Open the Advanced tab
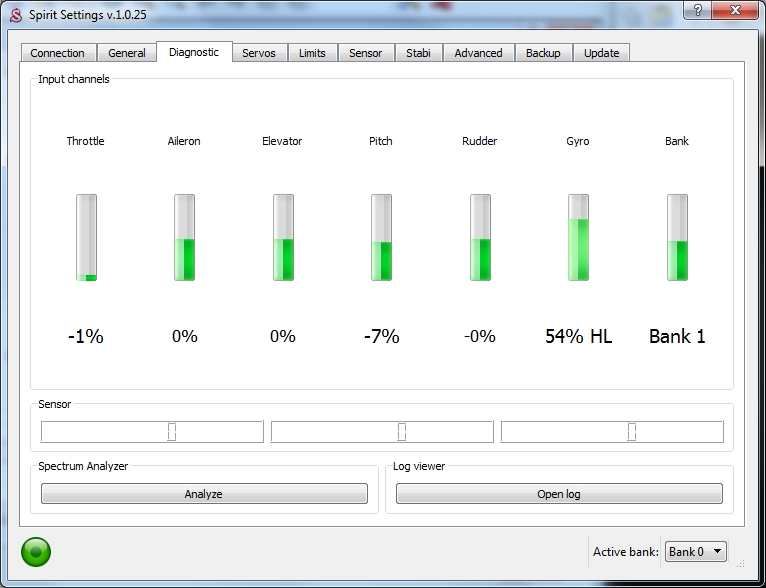 tap(478, 53)
